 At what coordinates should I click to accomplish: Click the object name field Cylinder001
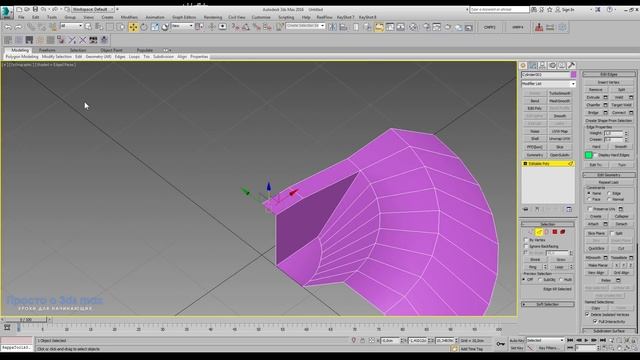coord(545,75)
